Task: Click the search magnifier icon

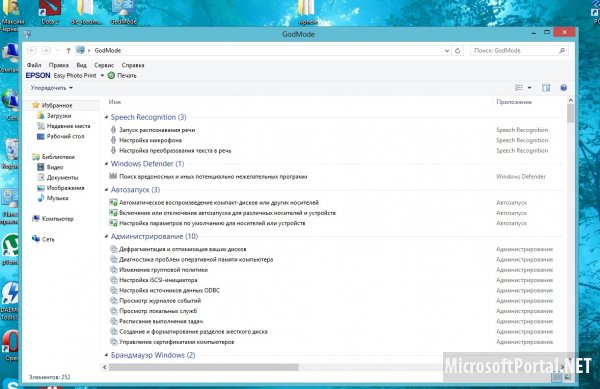Action: 562,50
